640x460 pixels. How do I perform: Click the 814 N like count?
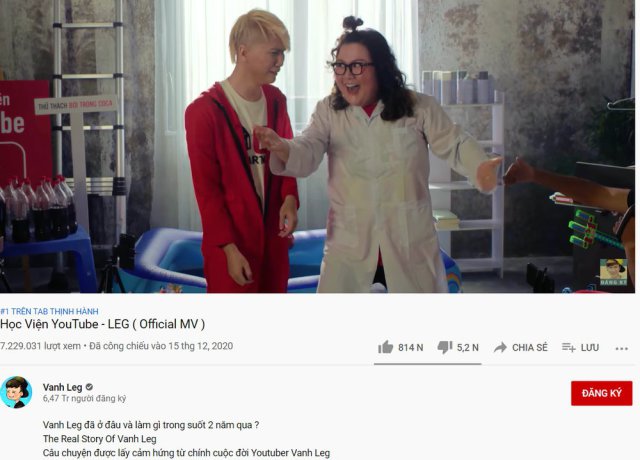pyautogui.click(x=411, y=347)
